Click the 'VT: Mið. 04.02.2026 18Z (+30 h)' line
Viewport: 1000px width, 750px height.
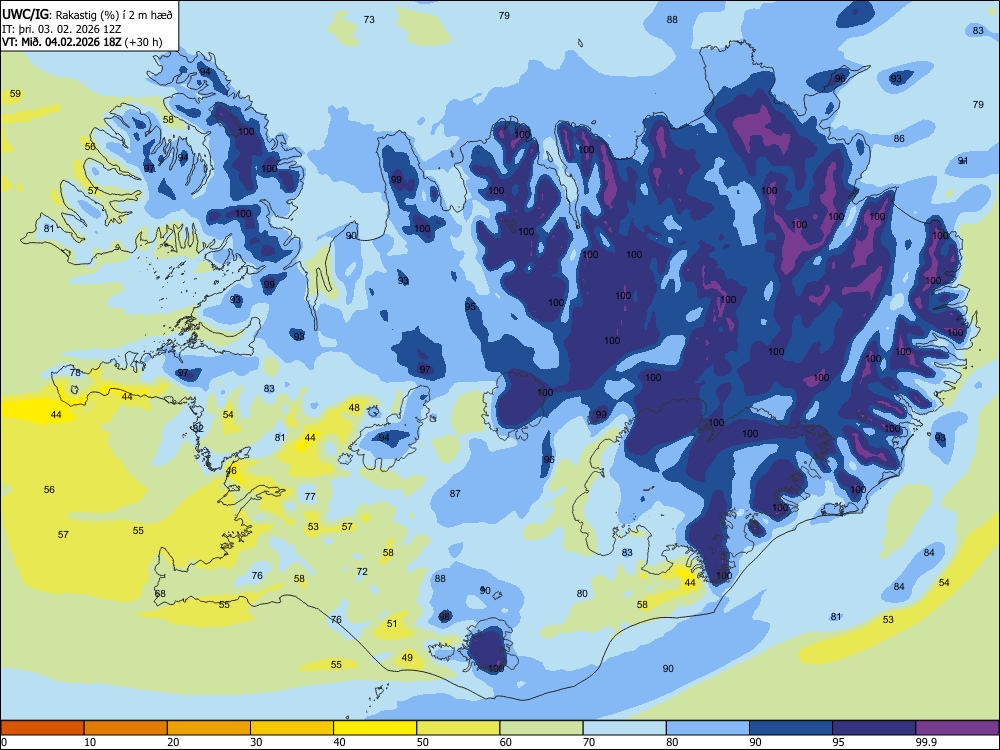(x=82, y=42)
